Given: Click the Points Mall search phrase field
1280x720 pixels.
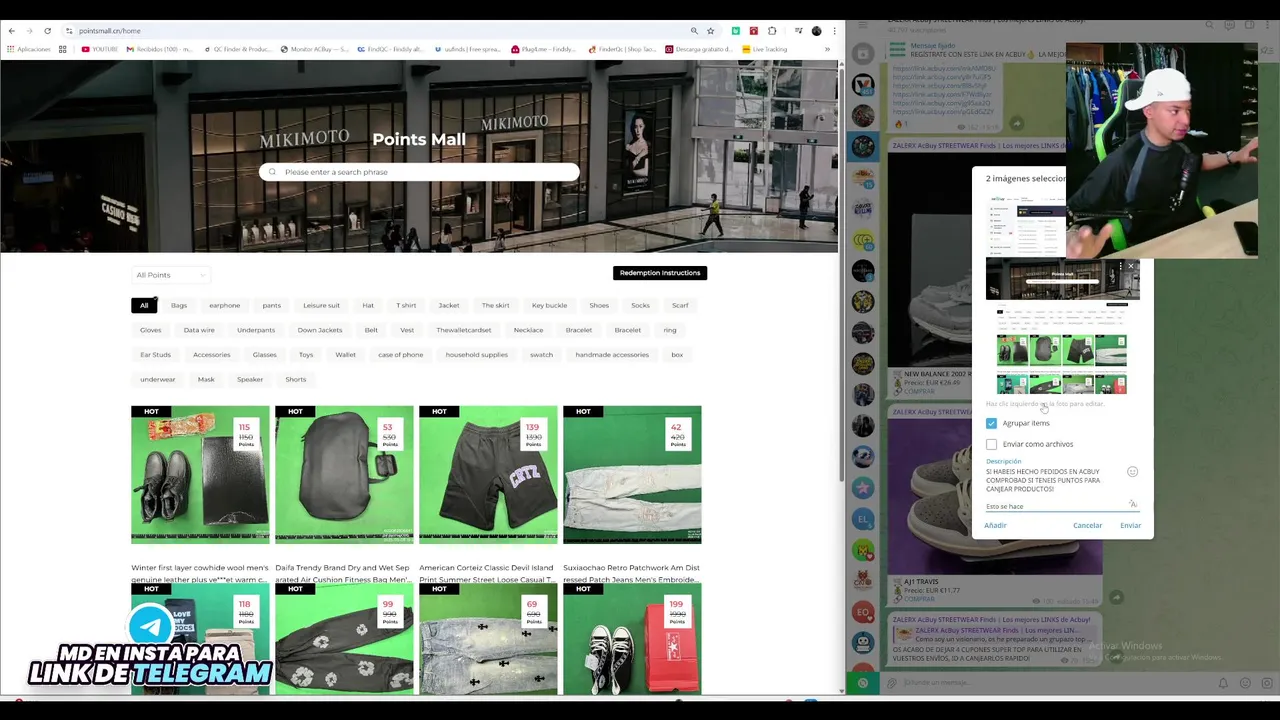Looking at the screenshot, I should (x=419, y=172).
